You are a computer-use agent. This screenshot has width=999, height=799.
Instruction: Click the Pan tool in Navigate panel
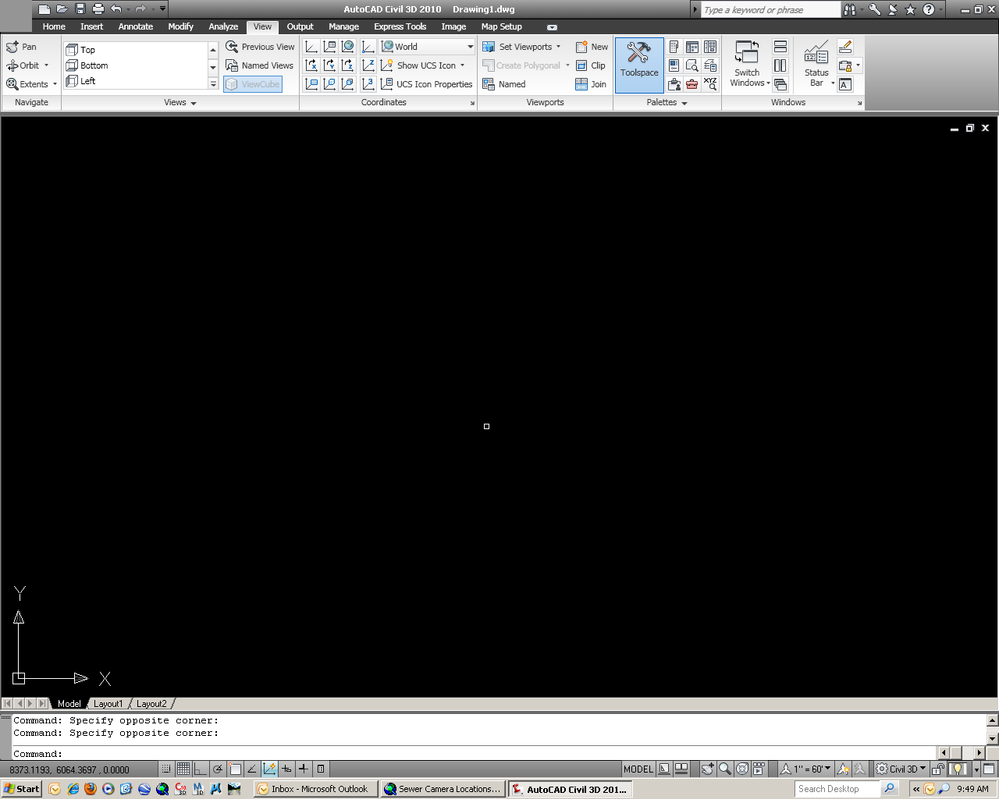pos(21,47)
